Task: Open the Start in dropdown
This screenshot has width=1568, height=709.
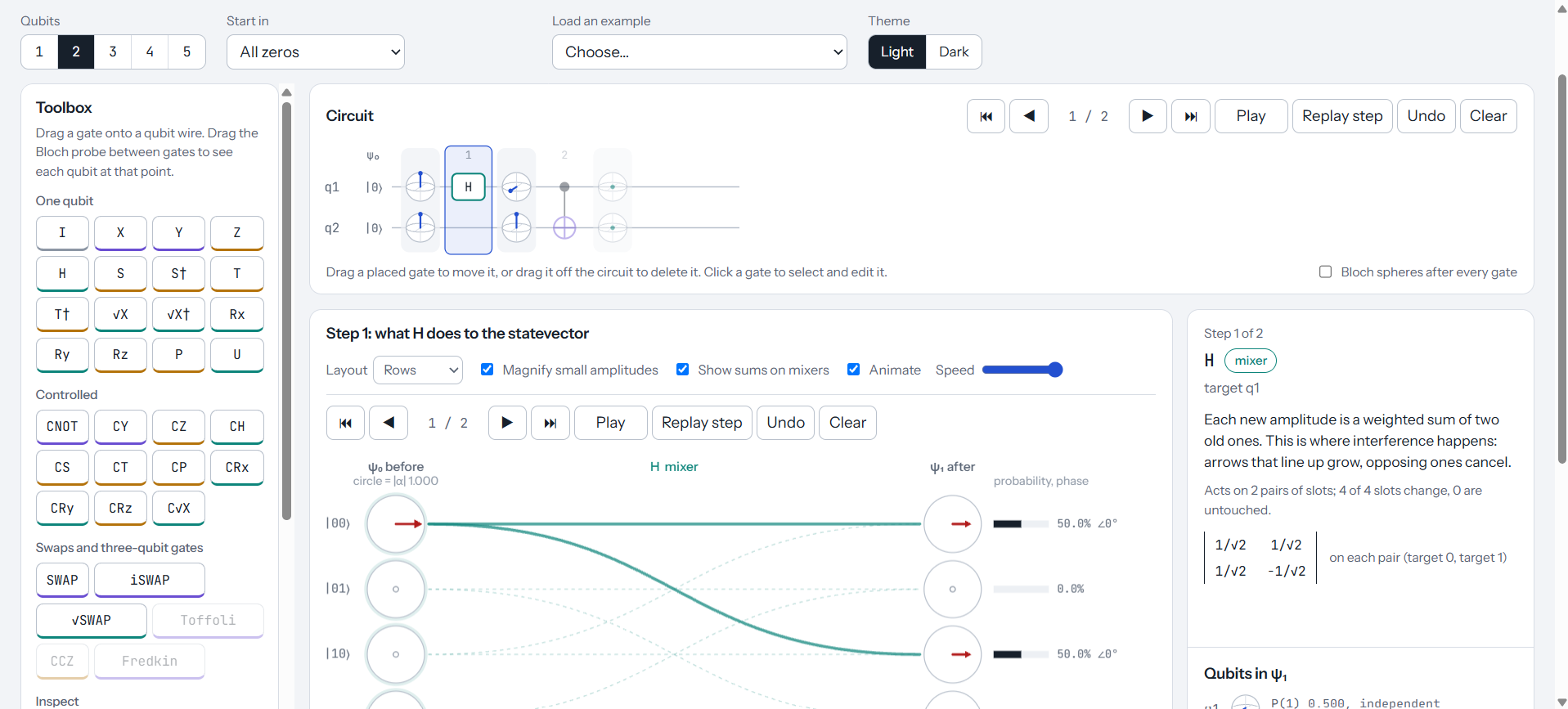Action: (316, 52)
